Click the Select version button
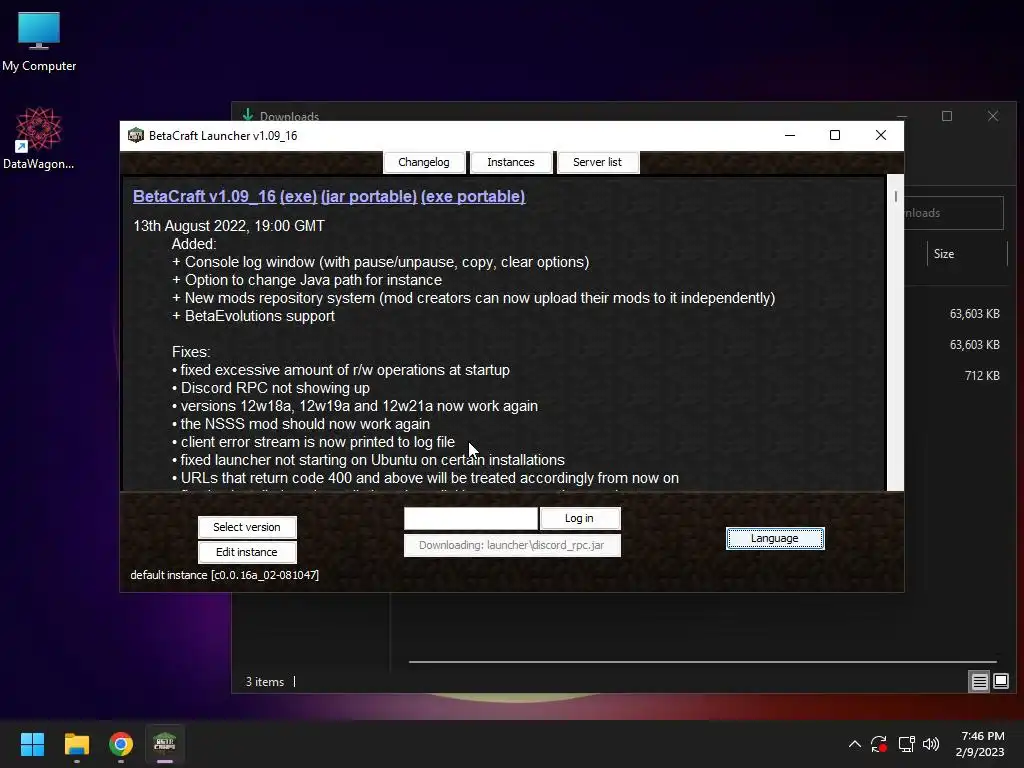The width and height of the screenshot is (1024, 768). click(247, 527)
